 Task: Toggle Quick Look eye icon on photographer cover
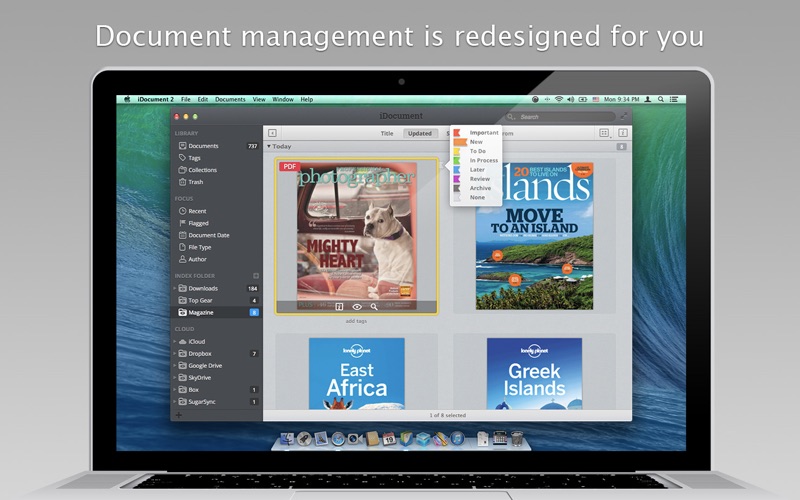357,307
